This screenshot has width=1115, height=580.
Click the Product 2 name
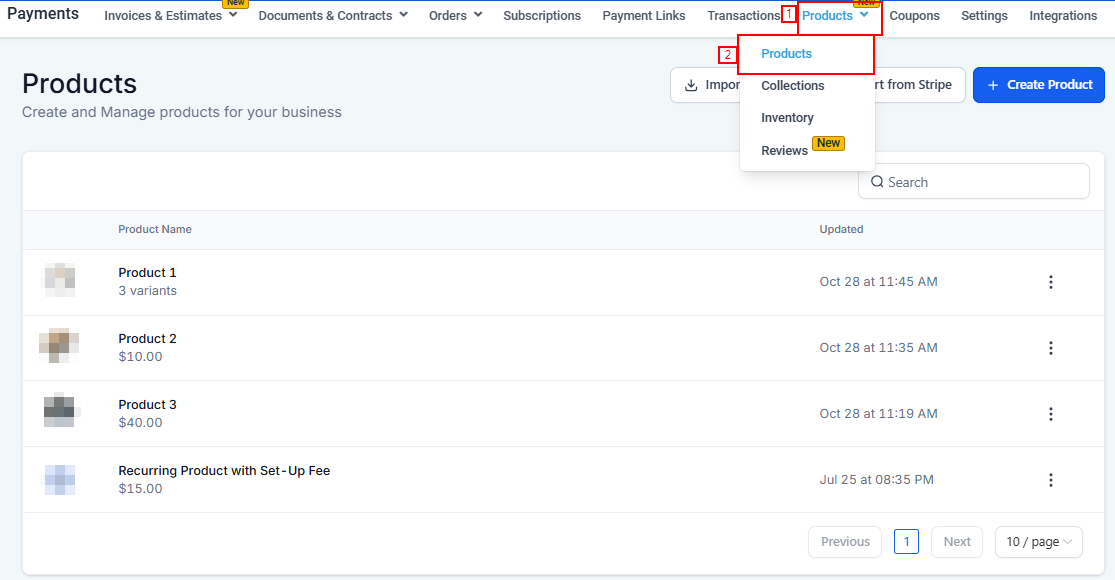147,339
